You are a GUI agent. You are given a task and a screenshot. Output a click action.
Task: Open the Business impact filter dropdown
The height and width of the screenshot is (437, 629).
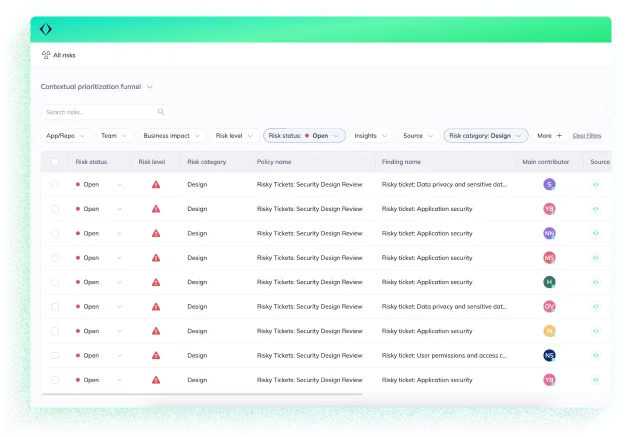click(172, 136)
